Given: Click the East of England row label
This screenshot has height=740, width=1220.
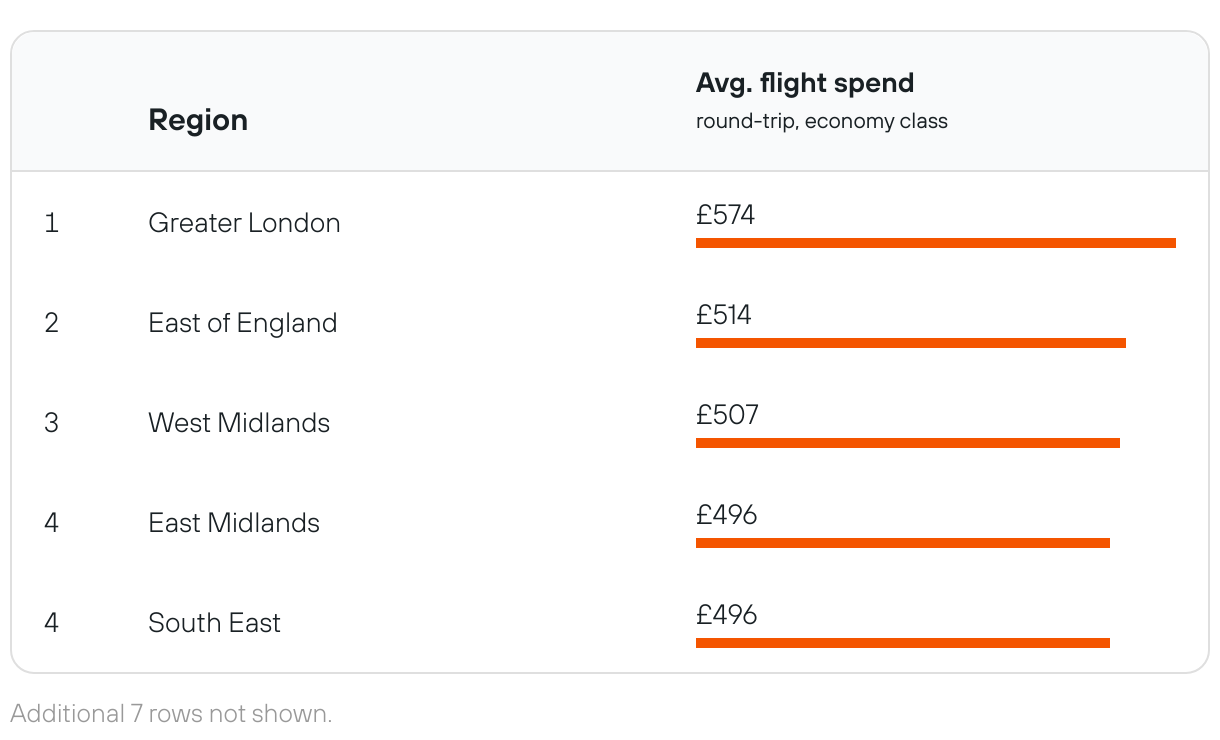Looking at the screenshot, I should click(x=242, y=322).
